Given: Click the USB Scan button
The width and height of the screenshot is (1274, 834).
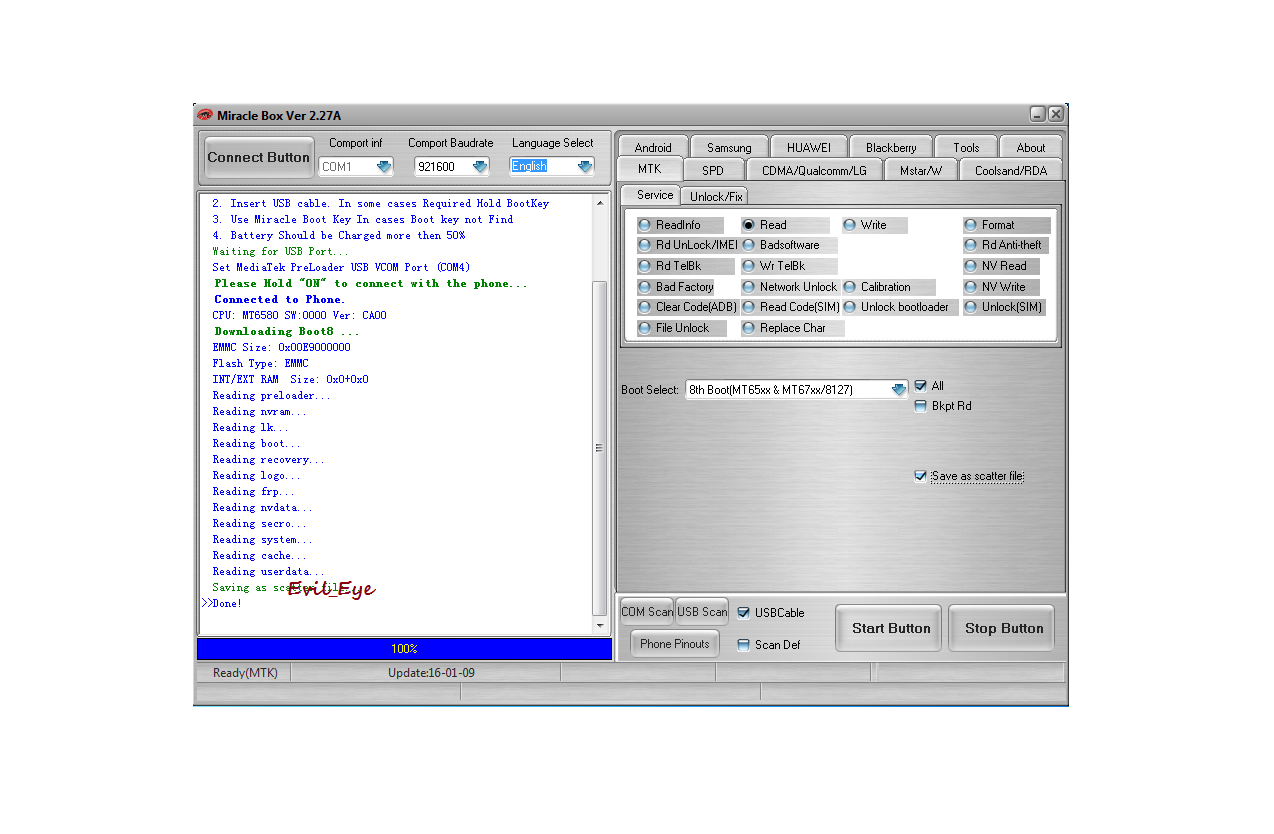Looking at the screenshot, I should tap(702, 612).
